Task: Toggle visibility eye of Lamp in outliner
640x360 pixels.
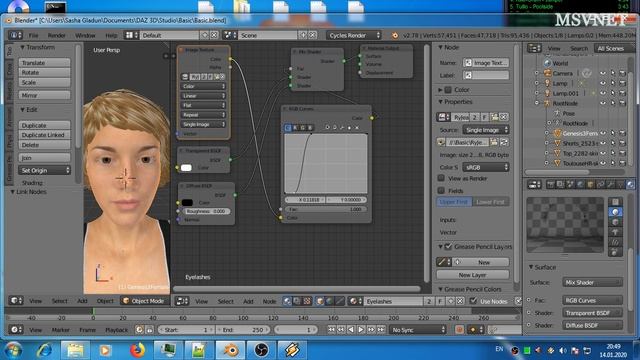Action: coord(603,83)
